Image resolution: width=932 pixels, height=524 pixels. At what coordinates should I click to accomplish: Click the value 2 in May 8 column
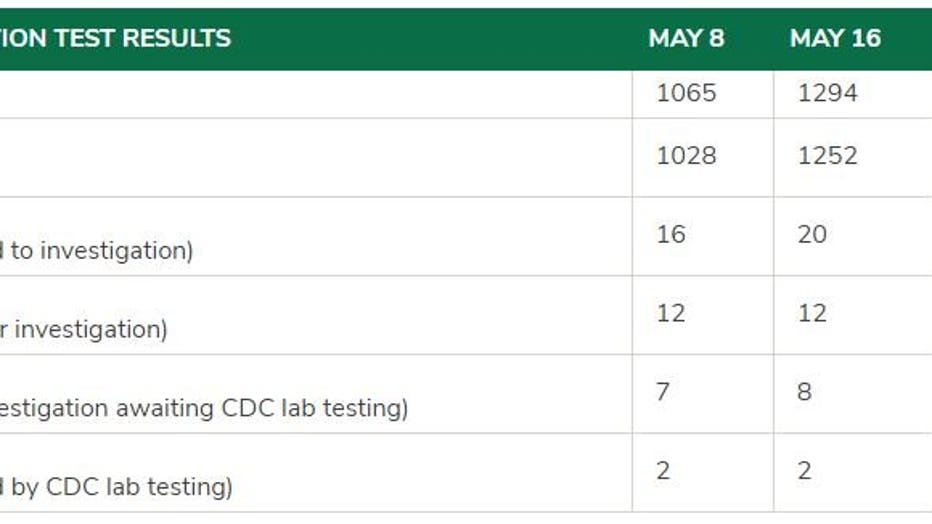(x=663, y=471)
